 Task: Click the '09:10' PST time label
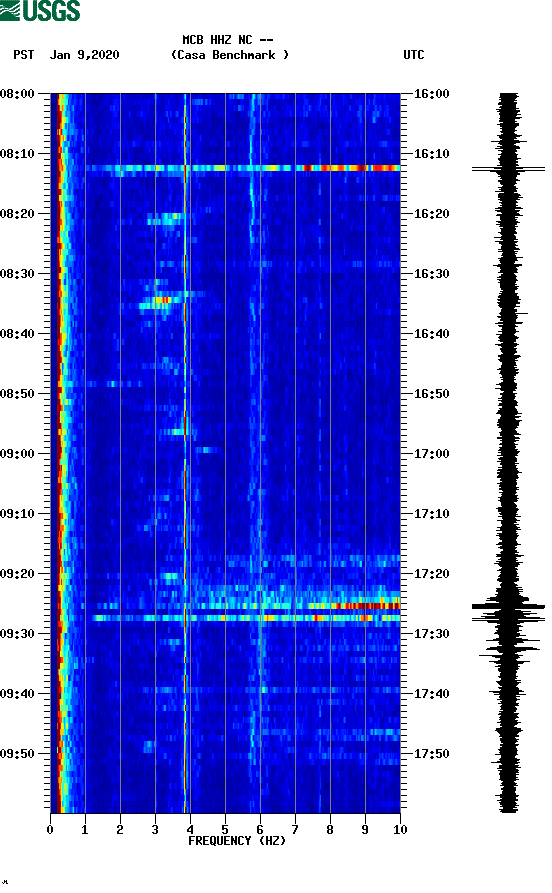pos(17,514)
